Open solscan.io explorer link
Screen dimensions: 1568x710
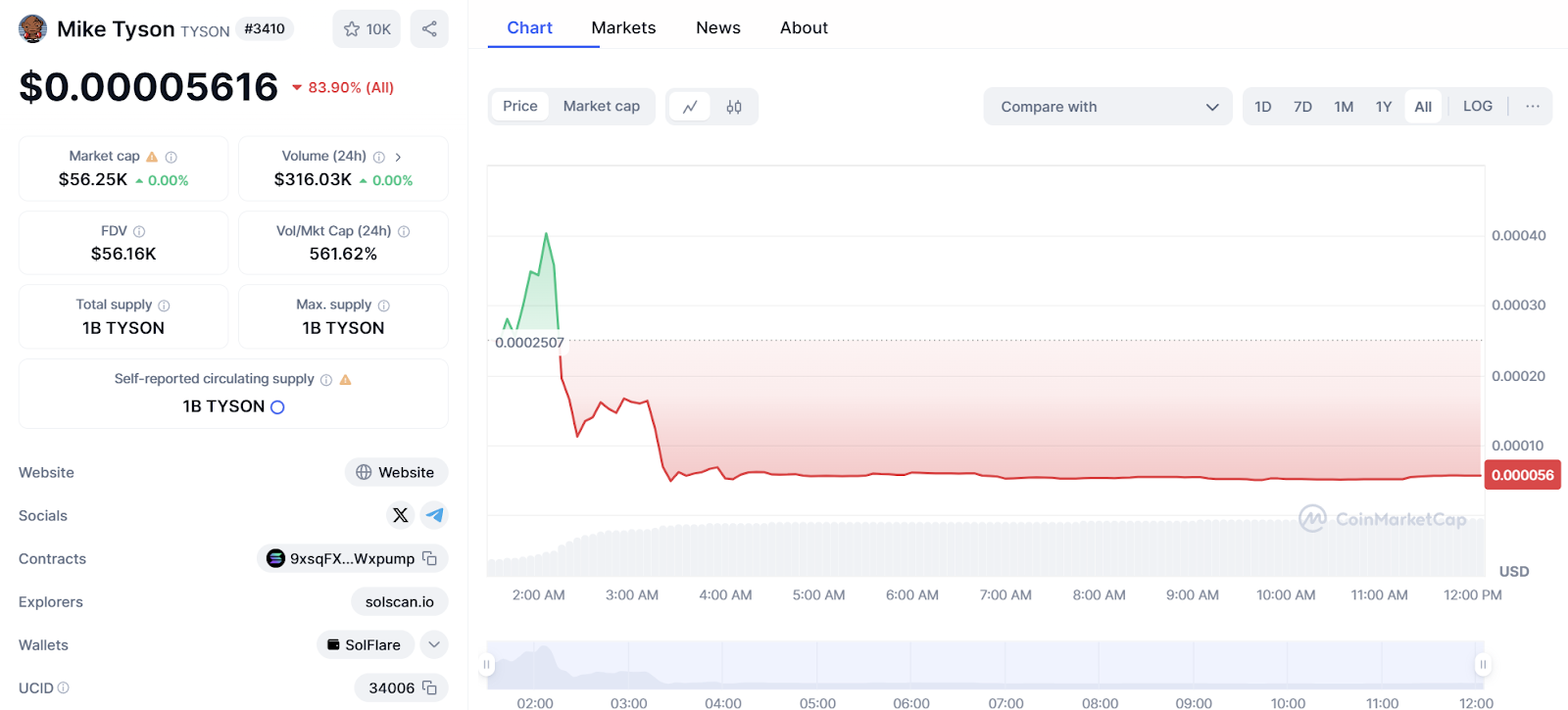point(400,601)
